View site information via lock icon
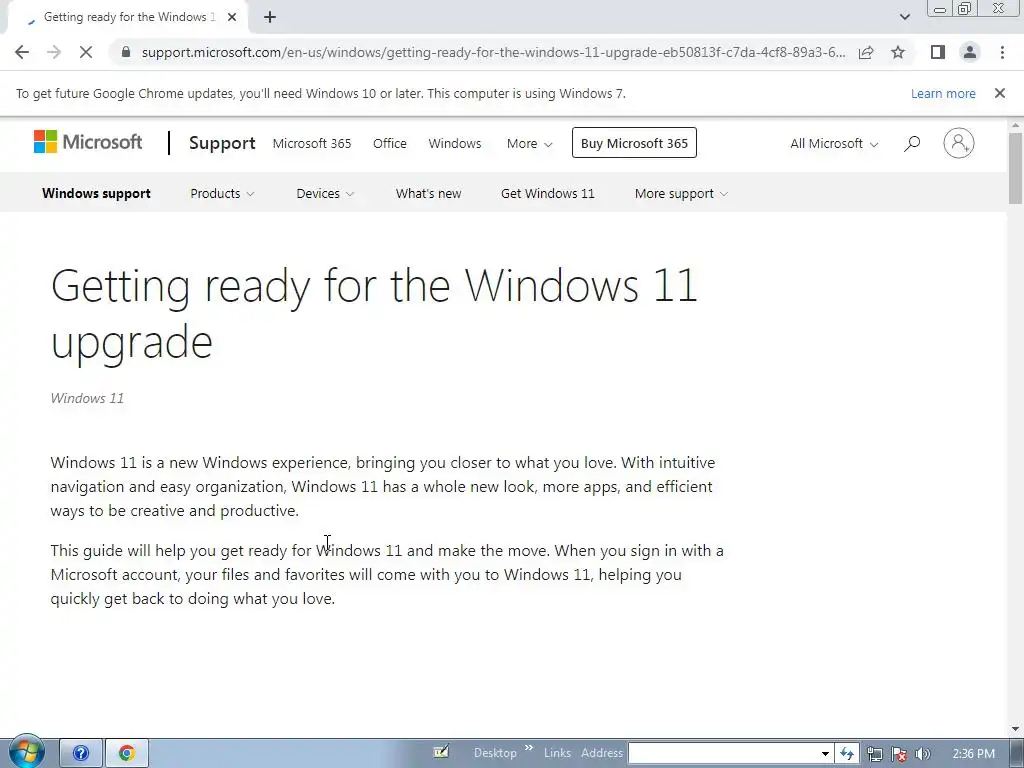Image resolution: width=1024 pixels, height=768 pixels. [126, 52]
